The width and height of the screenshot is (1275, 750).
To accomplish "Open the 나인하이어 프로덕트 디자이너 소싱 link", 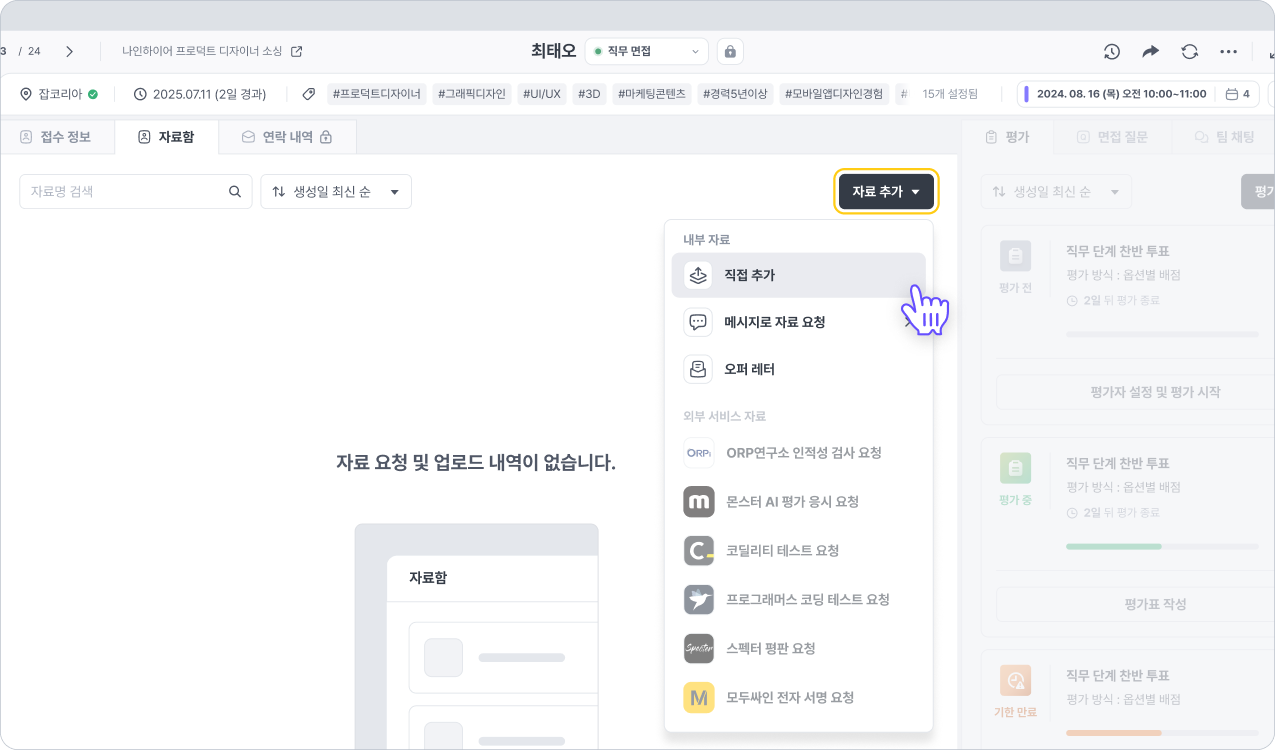I will [x=202, y=51].
